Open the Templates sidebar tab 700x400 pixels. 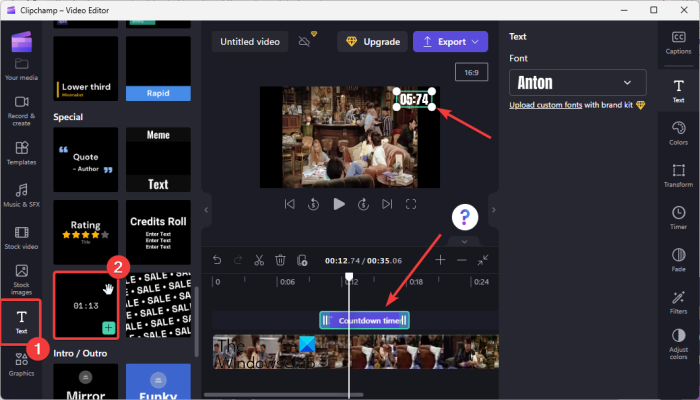click(x=21, y=153)
